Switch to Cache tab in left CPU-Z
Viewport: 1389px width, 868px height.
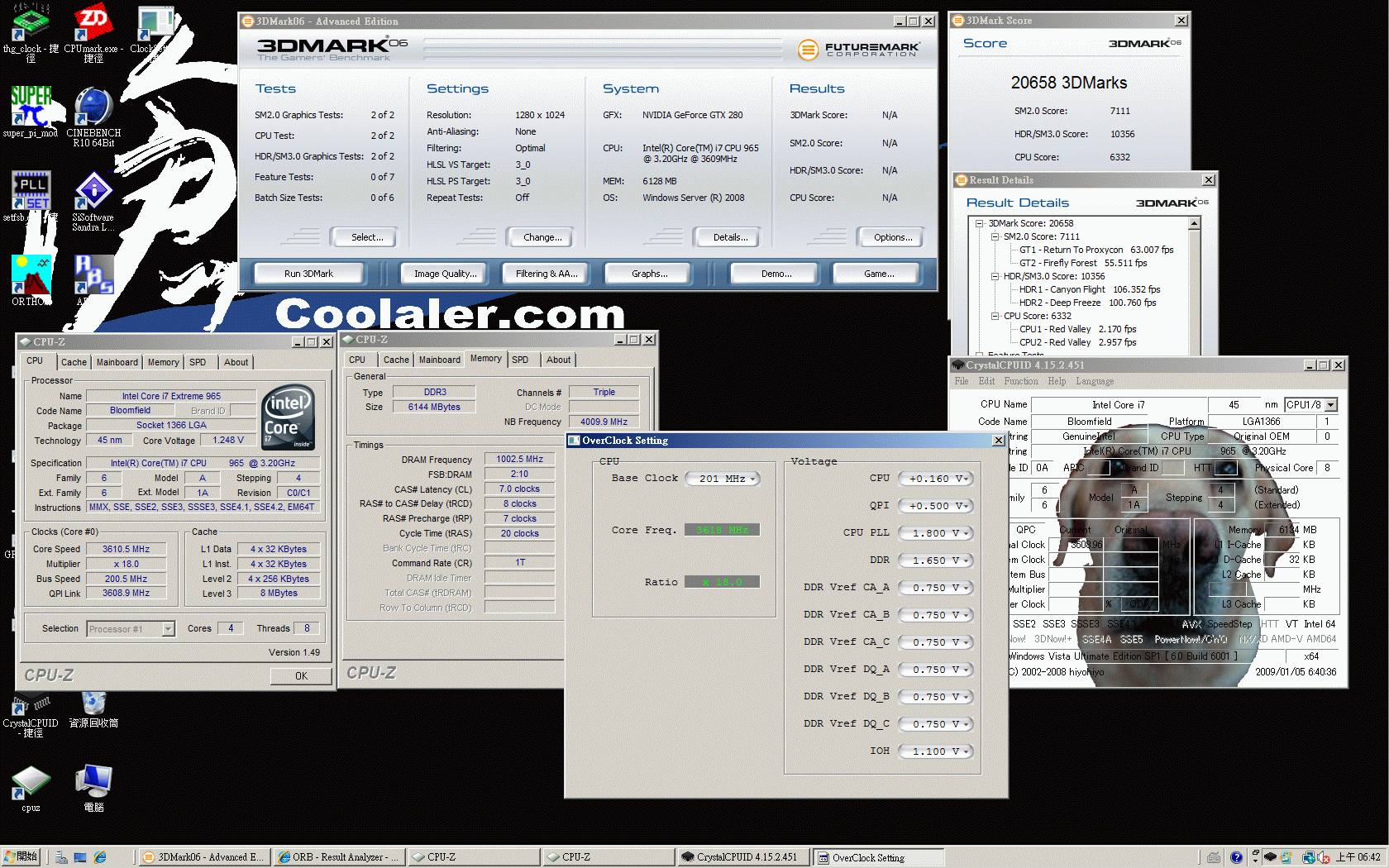[74, 362]
